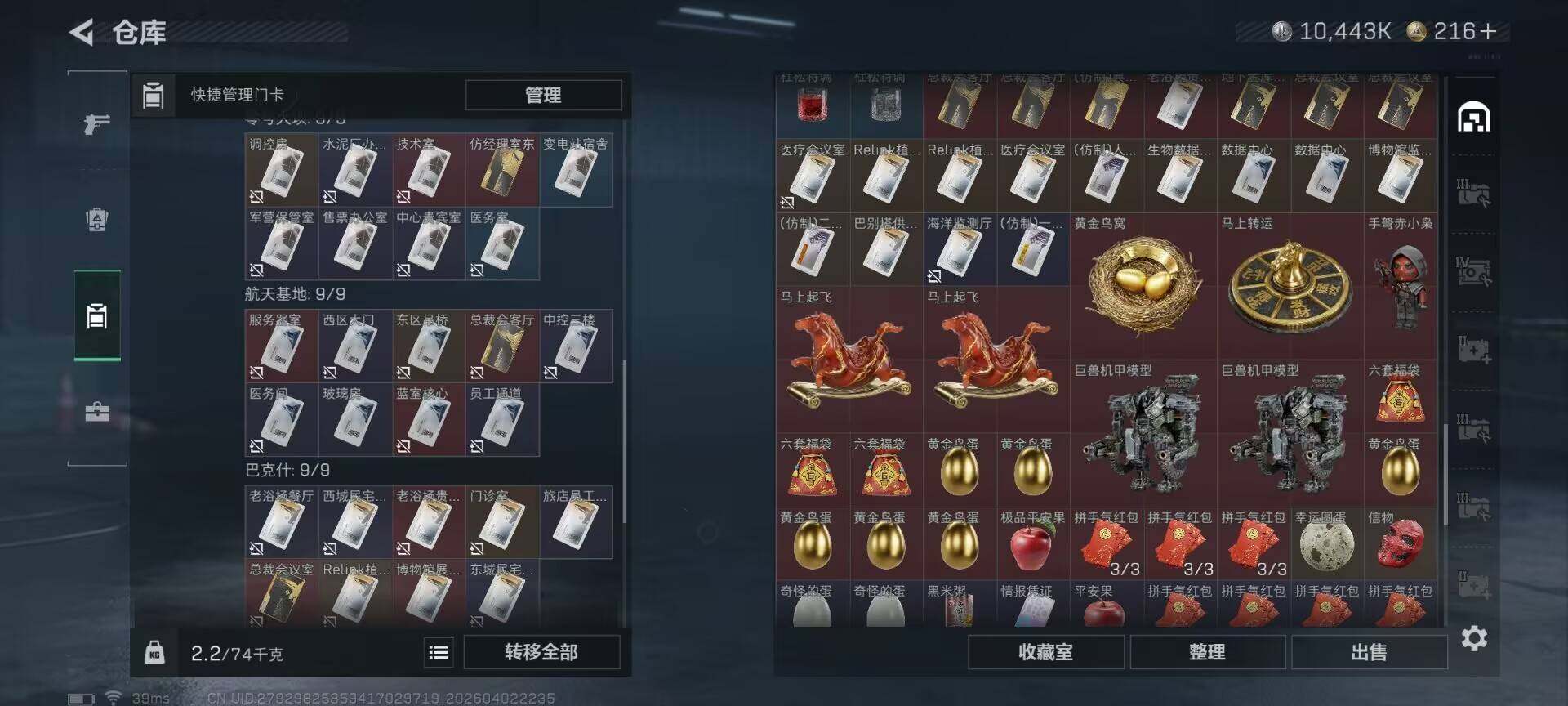Select the keycard clipboard sidebar tab
The height and width of the screenshot is (706, 1568).
97,315
